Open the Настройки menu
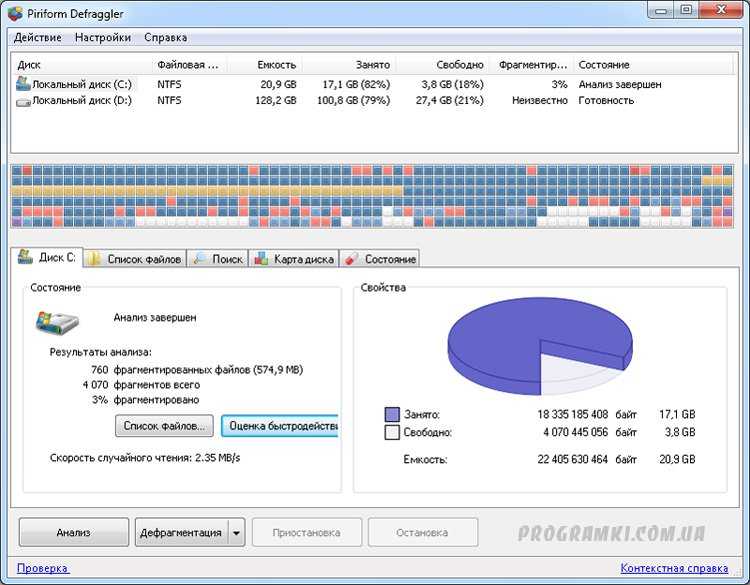Viewport: 750px width, 585px height. 103,37
